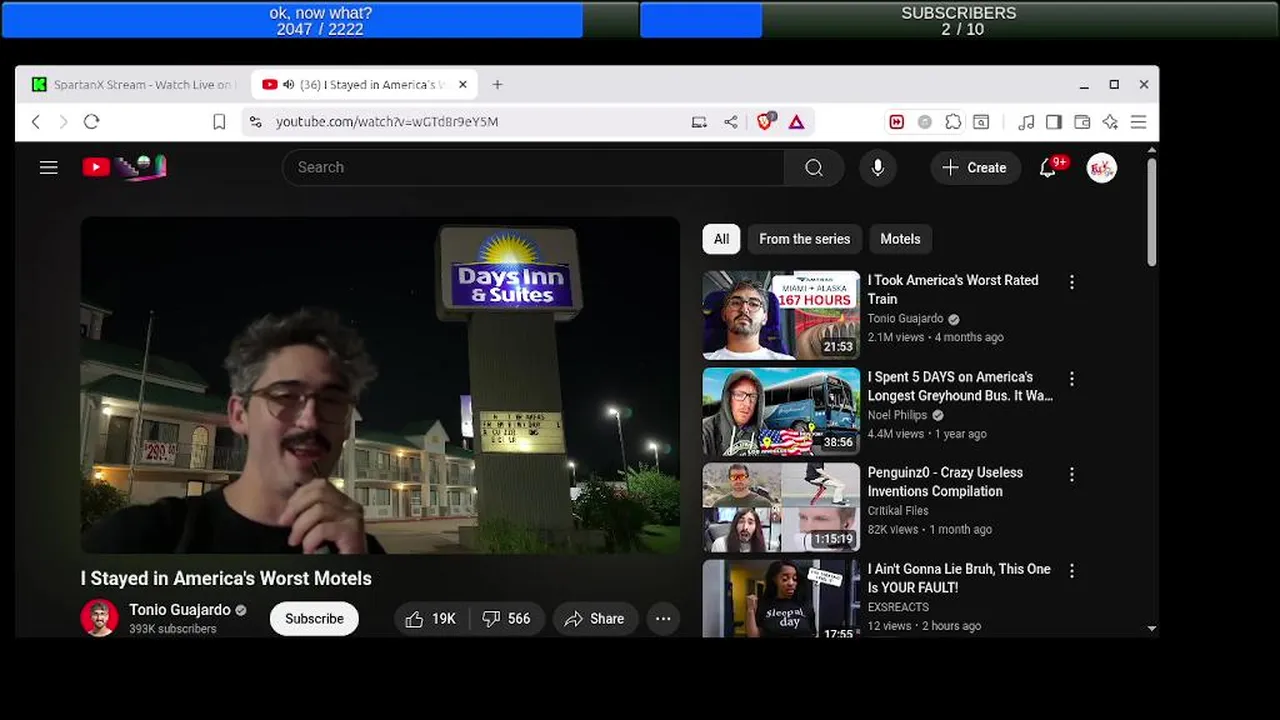Image resolution: width=1280 pixels, height=720 pixels.
Task: Share this page via the address bar share icon
Action: (x=731, y=122)
